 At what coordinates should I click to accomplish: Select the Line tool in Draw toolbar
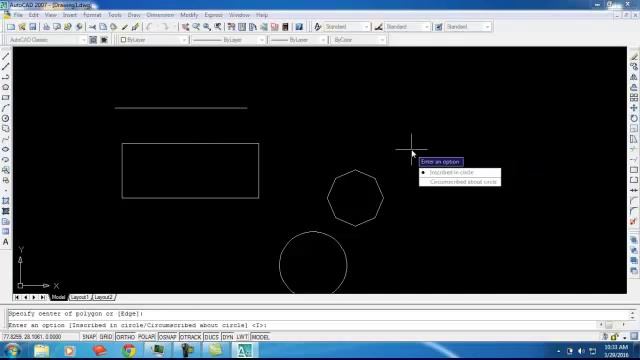6,56
